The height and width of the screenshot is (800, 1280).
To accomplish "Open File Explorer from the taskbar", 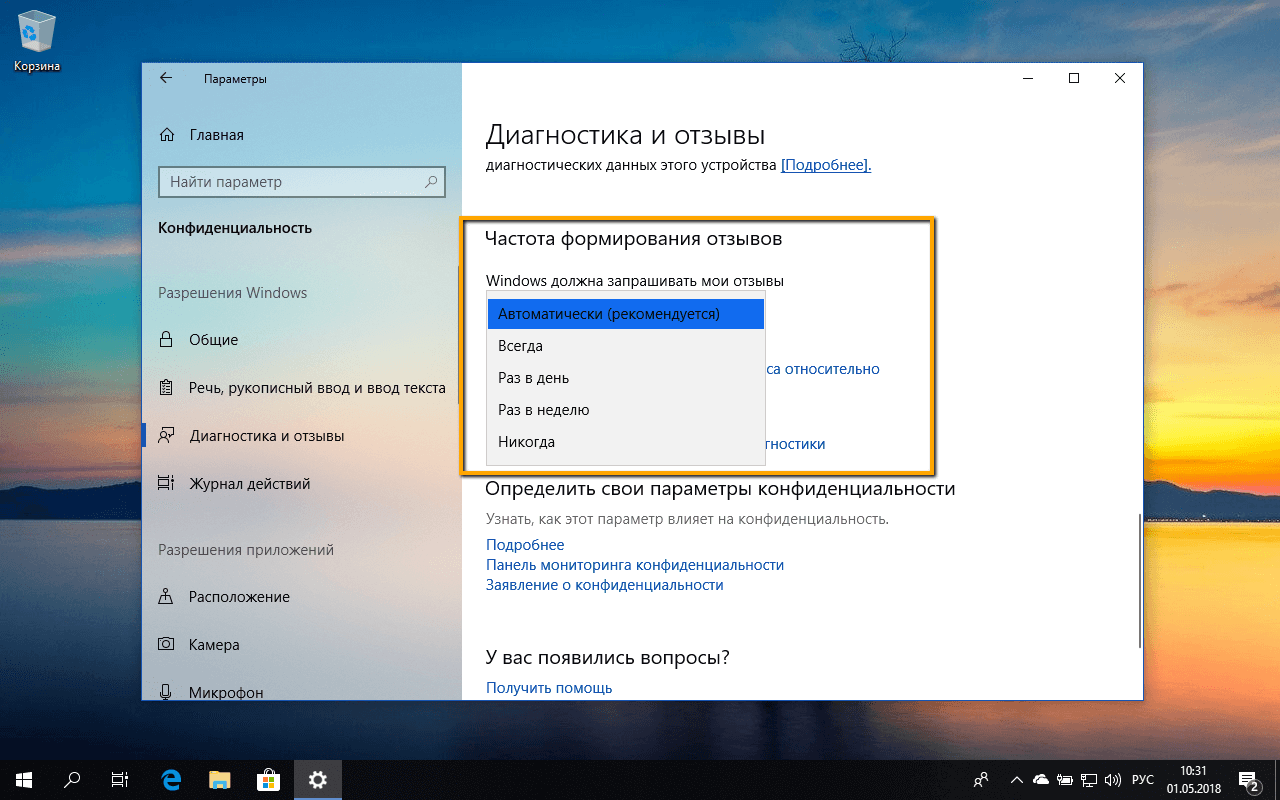I will [x=220, y=780].
